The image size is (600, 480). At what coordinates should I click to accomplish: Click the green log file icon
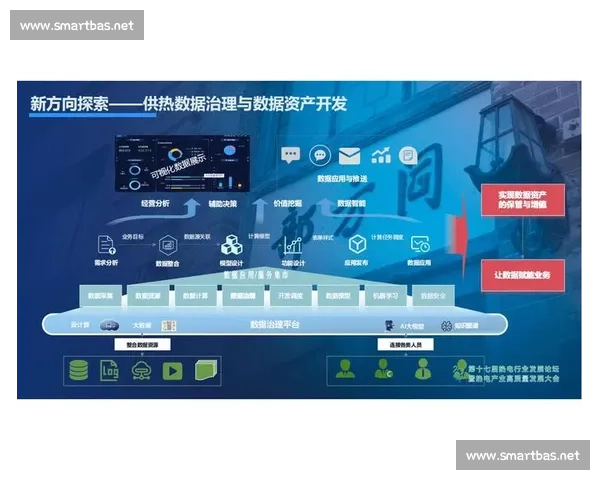tap(109, 371)
